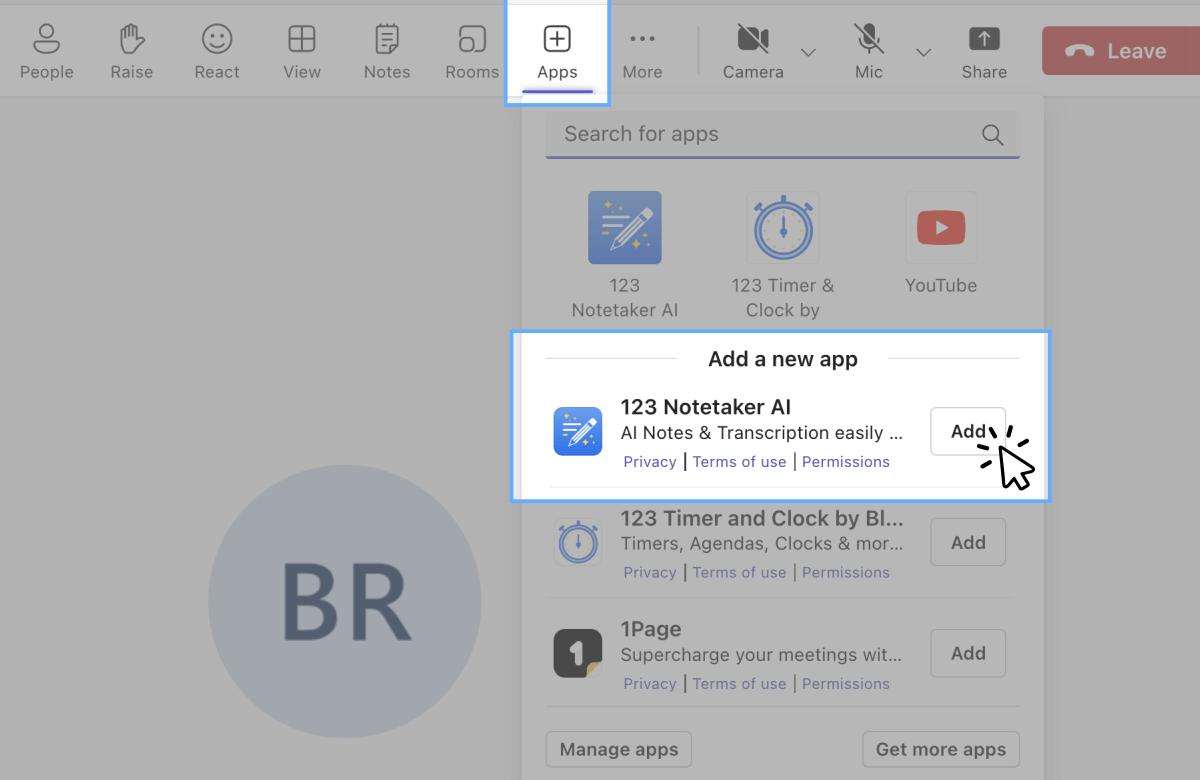The width and height of the screenshot is (1200, 780).
Task: Open the View layout options
Action: coord(301,52)
